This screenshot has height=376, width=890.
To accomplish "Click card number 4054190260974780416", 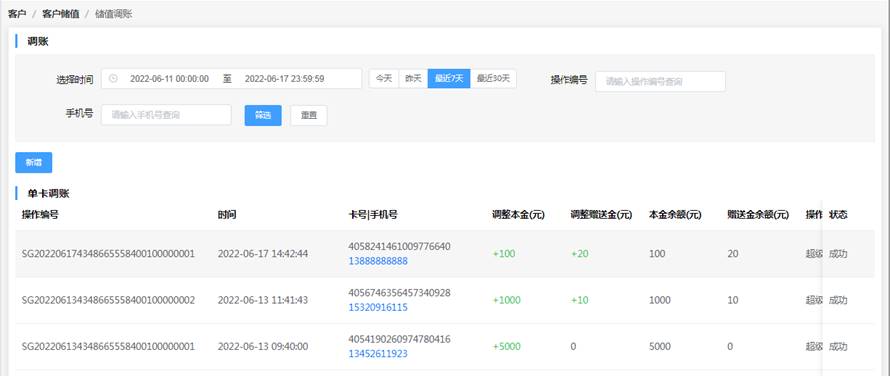I will point(400,339).
